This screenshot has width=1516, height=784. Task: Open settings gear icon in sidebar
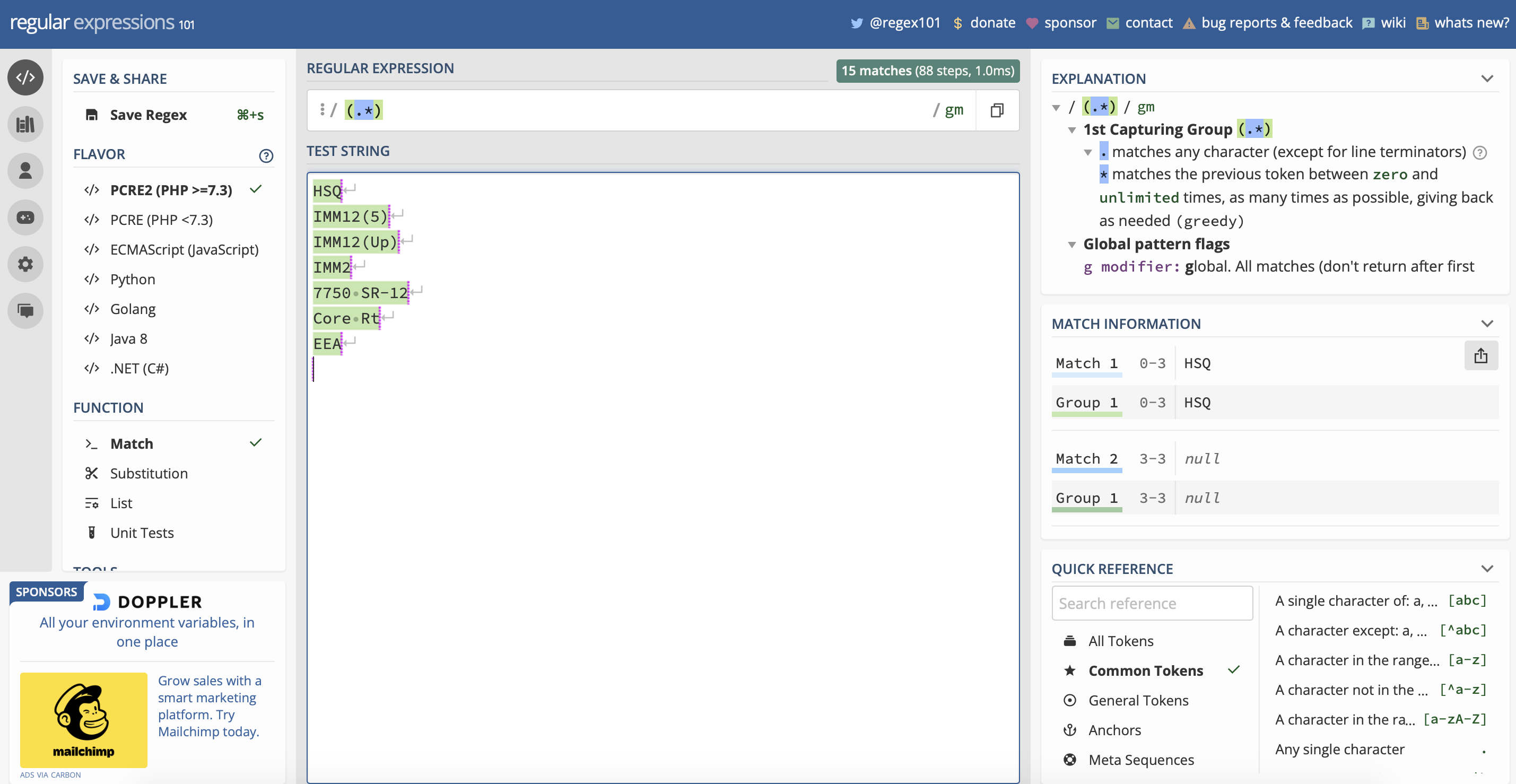tap(25, 264)
